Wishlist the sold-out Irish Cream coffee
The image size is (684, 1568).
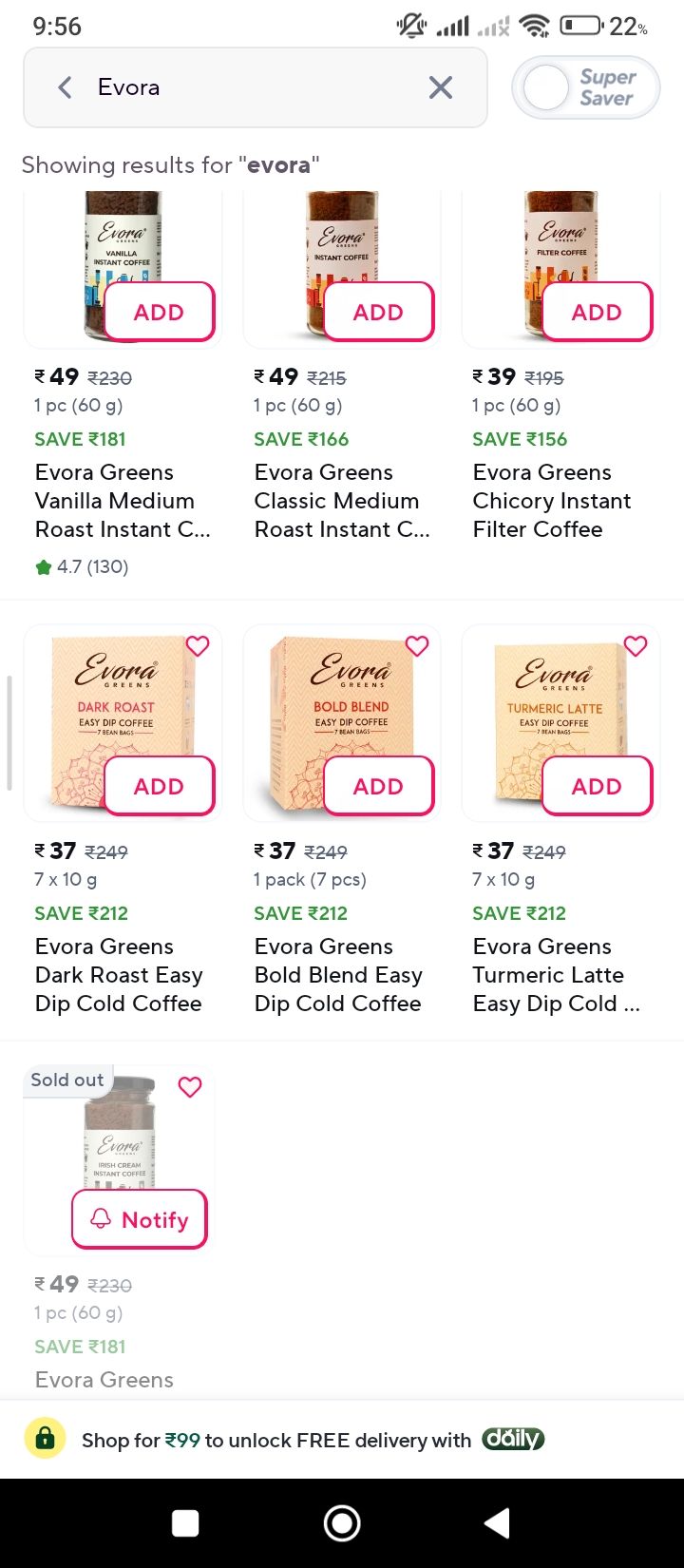(190, 1086)
